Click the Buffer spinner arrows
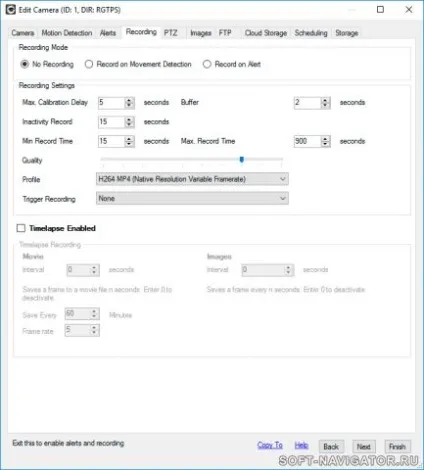424x470 pixels. [x=325, y=103]
